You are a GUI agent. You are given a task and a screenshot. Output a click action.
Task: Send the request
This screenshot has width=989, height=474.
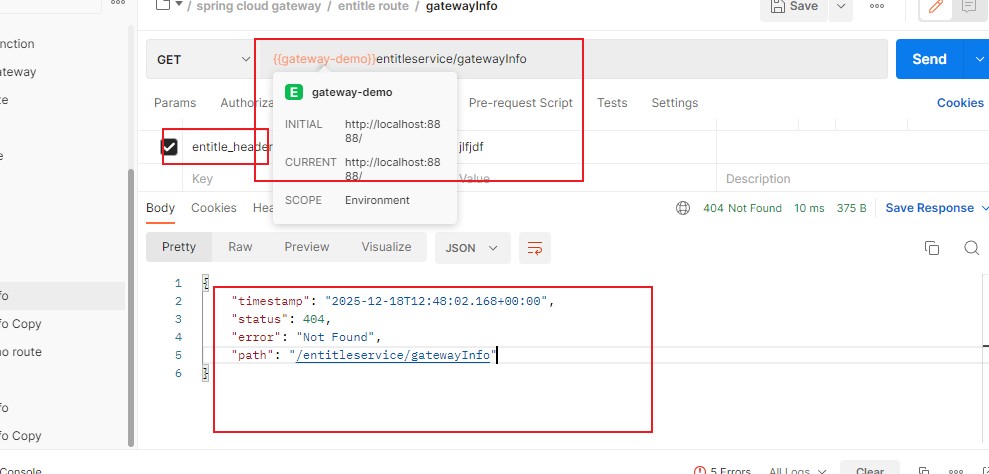point(929,59)
